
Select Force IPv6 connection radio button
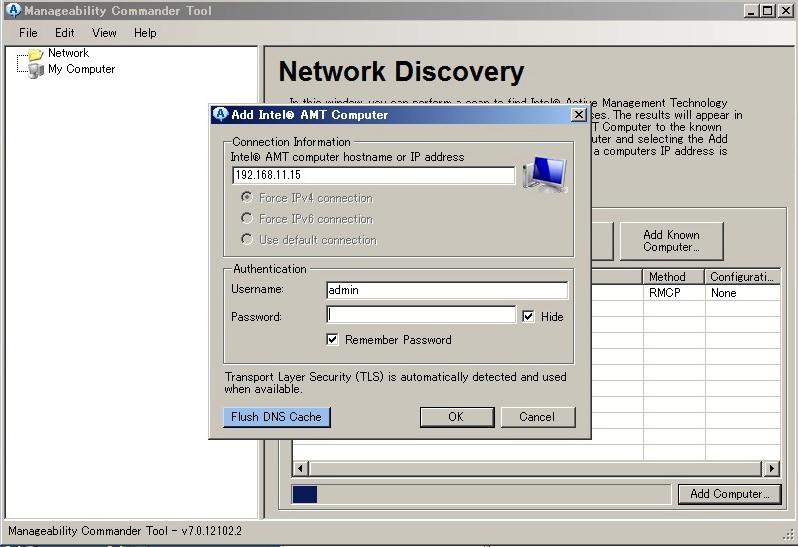(247, 218)
